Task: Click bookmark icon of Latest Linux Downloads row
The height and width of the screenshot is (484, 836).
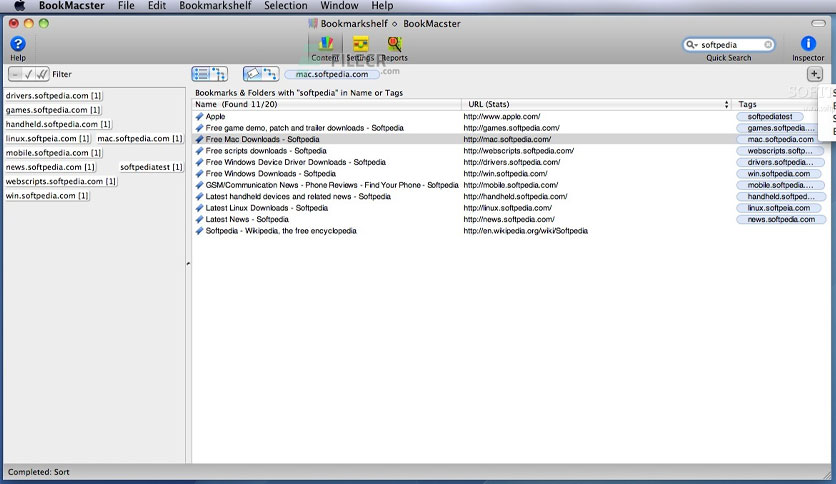Action: click(x=199, y=208)
